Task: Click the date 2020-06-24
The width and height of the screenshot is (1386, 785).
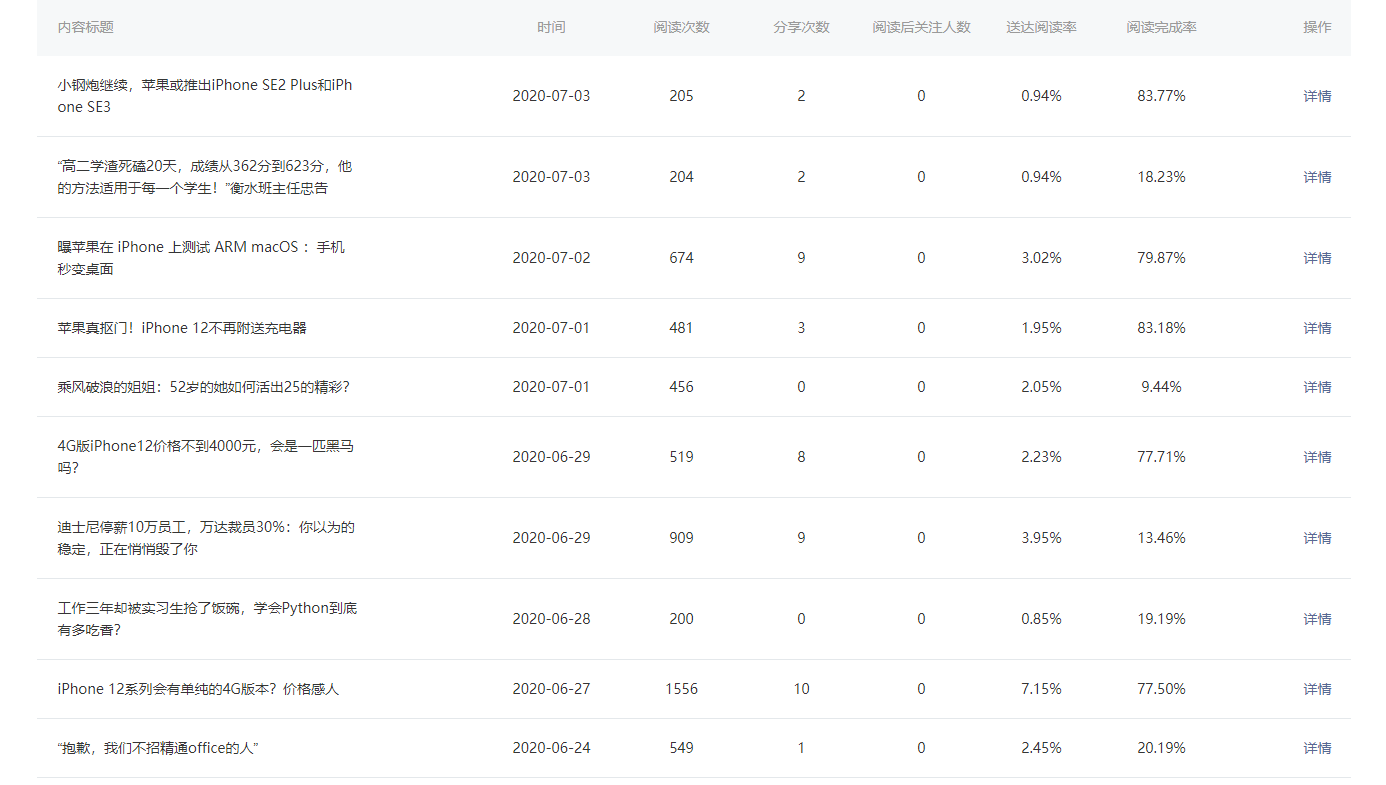Action: (551, 748)
